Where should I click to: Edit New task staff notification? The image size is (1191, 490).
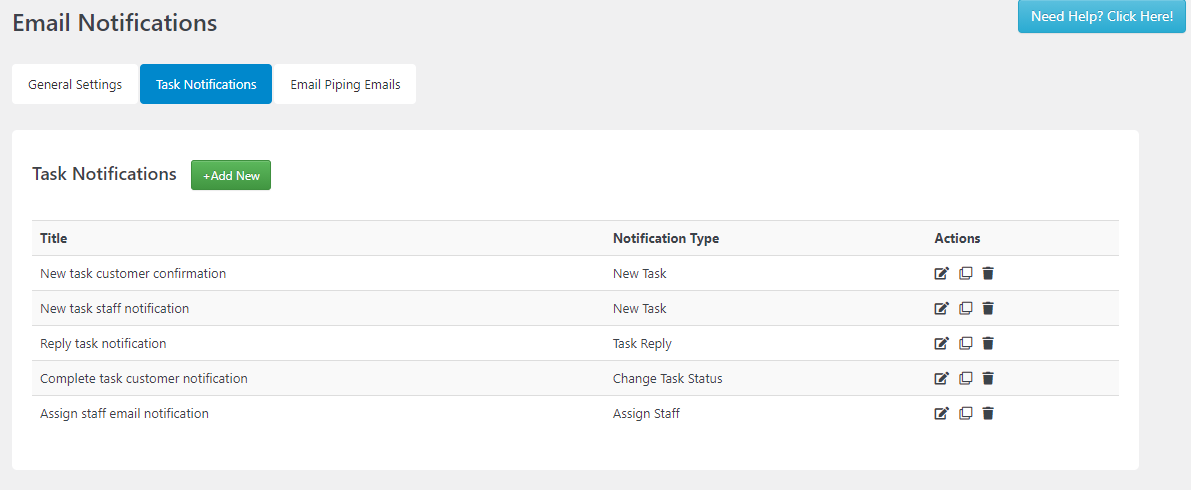942,308
